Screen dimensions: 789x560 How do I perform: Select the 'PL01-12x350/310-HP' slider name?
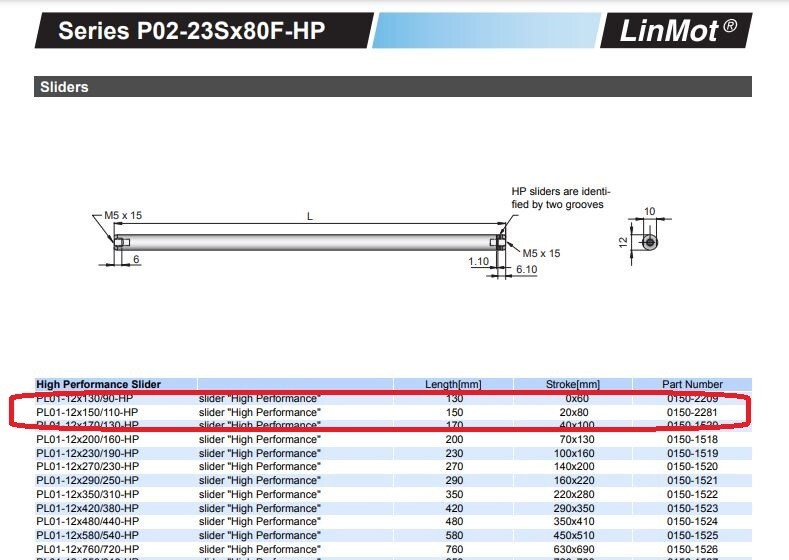click(x=88, y=495)
